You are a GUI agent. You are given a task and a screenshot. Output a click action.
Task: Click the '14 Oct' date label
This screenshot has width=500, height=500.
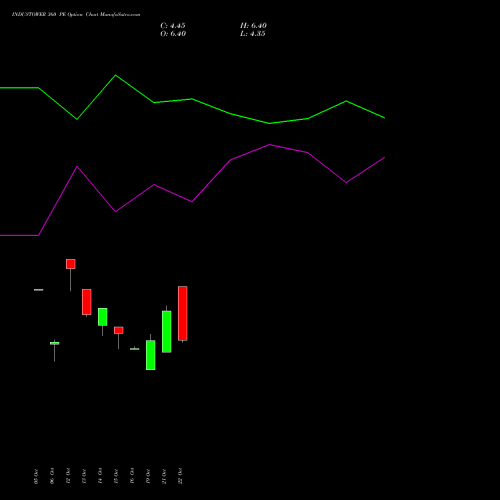point(100,476)
